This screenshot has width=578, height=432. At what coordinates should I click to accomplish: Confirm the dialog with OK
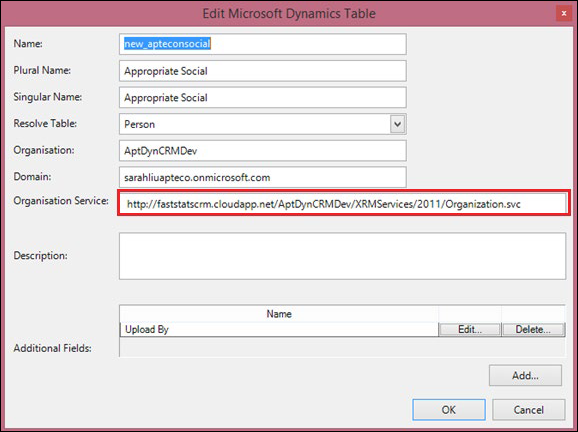449,410
